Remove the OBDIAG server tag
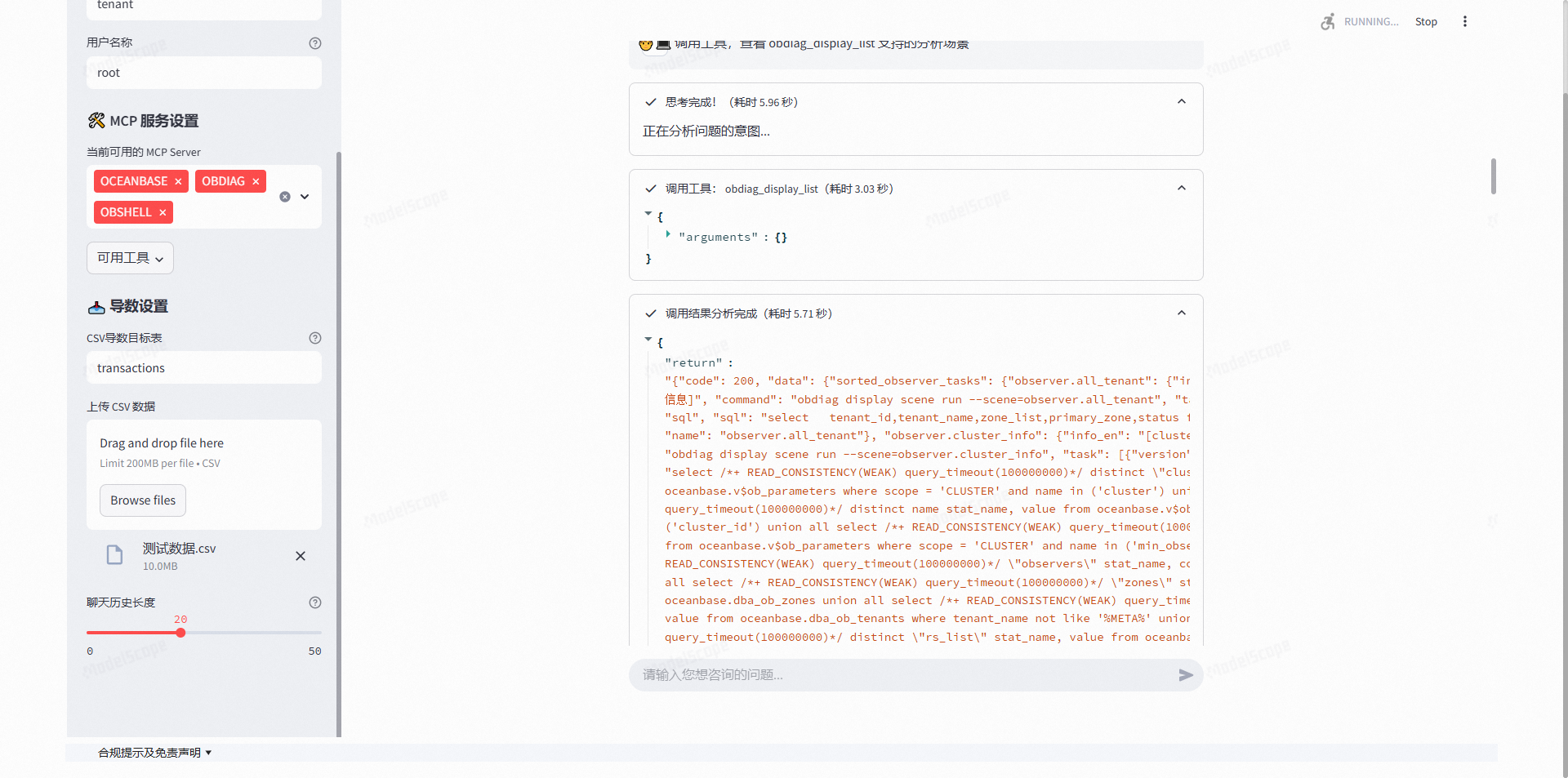Viewport: 1568px width, 778px height. coord(256,181)
